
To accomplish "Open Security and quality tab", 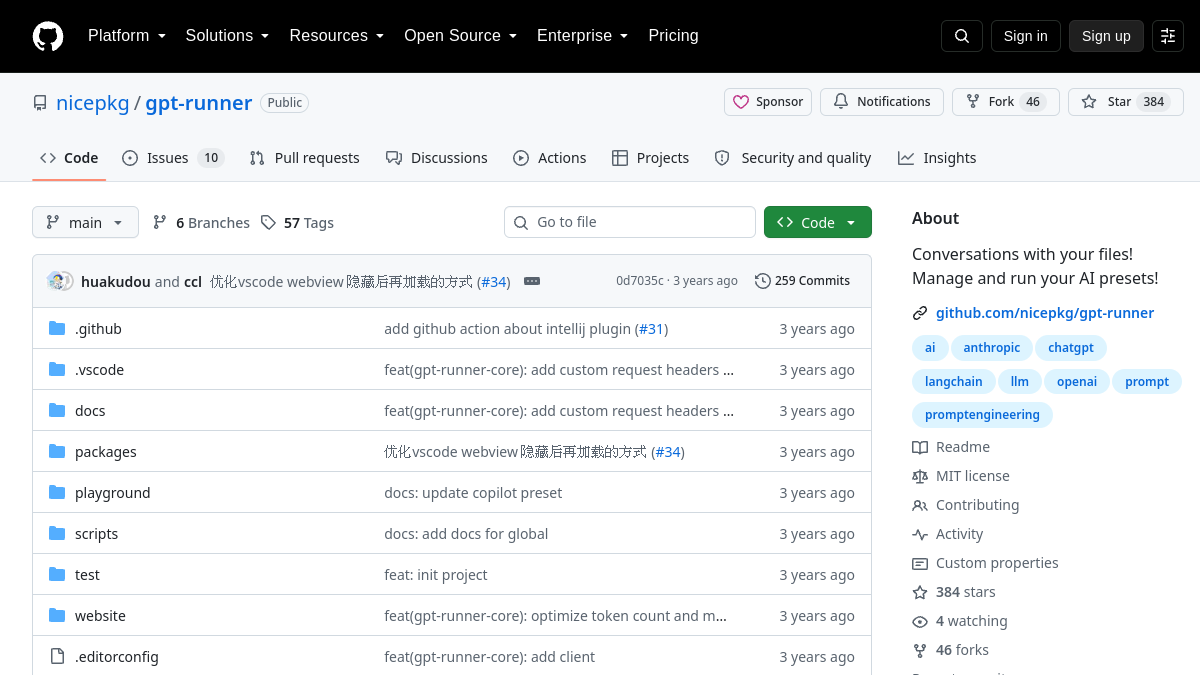I will click(x=793, y=158).
